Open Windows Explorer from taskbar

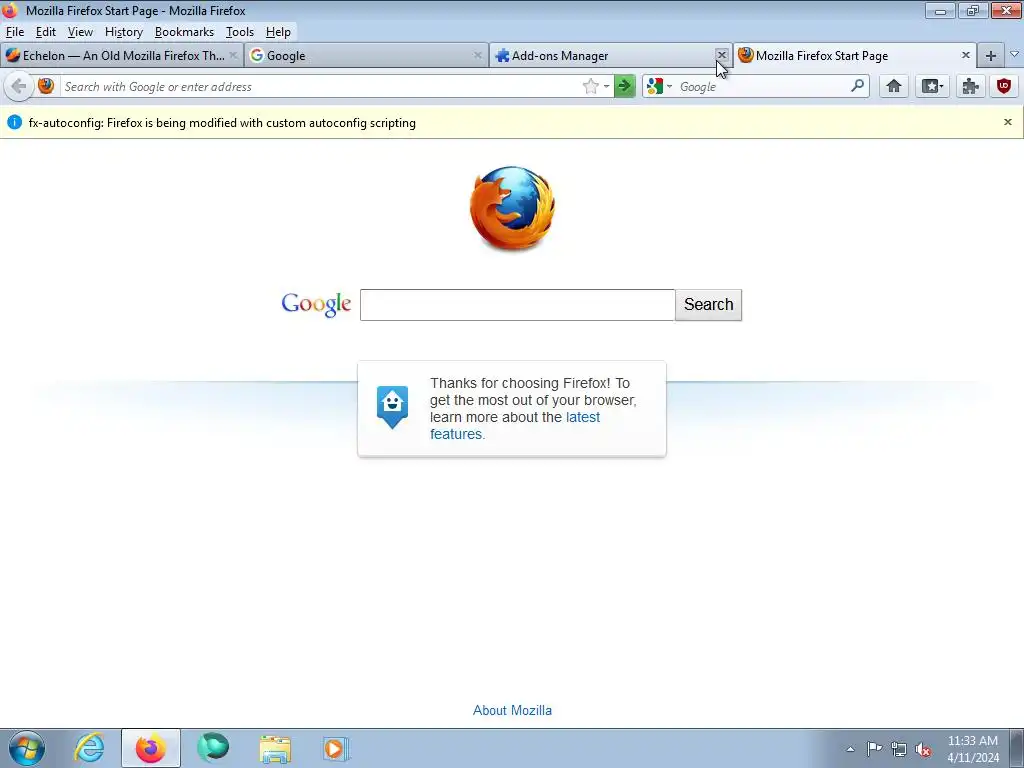[x=275, y=748]
